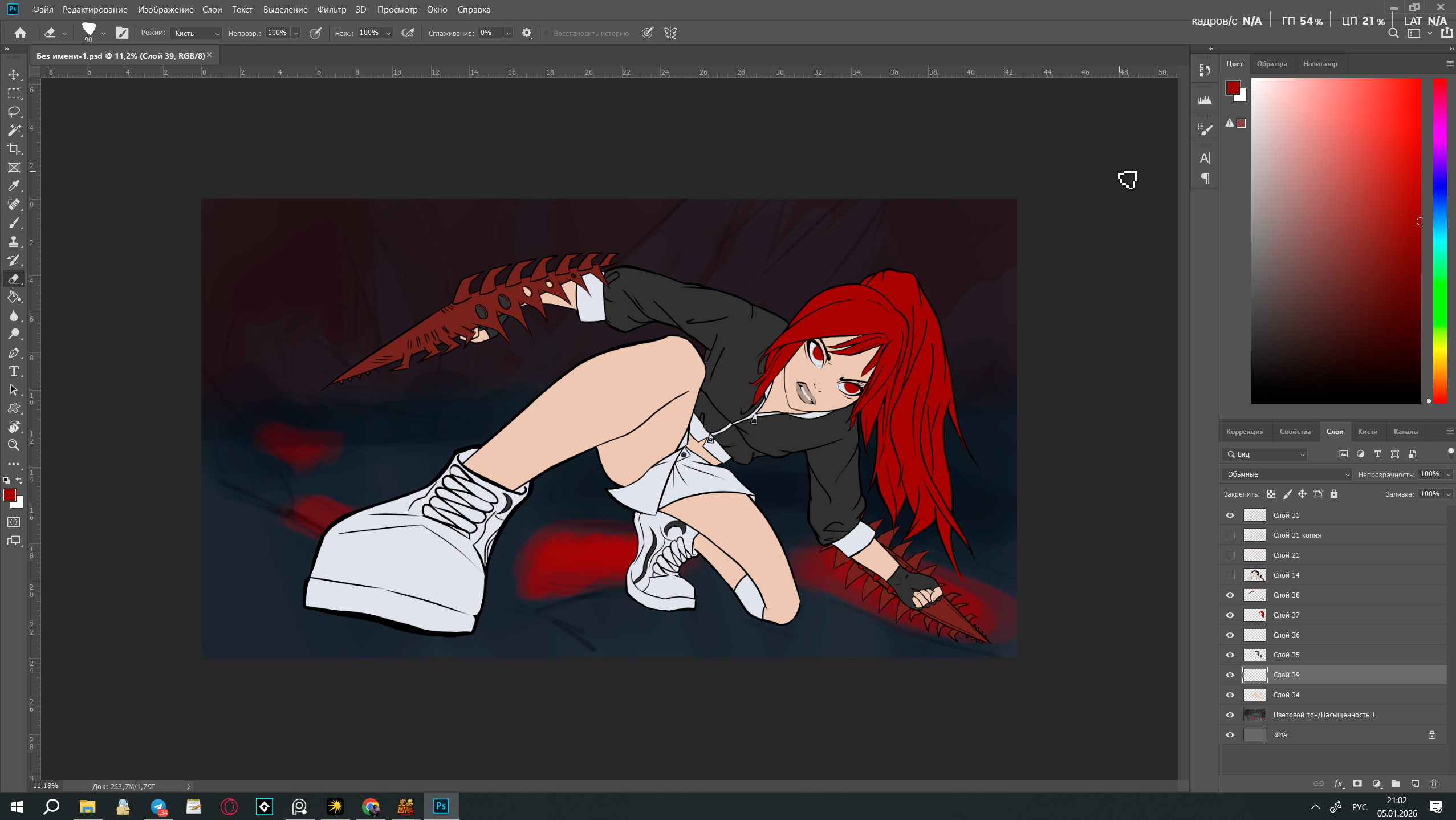Screen dimensions: 1456x820
Task: Open the Фильтр menu
Action: (331, 10)
